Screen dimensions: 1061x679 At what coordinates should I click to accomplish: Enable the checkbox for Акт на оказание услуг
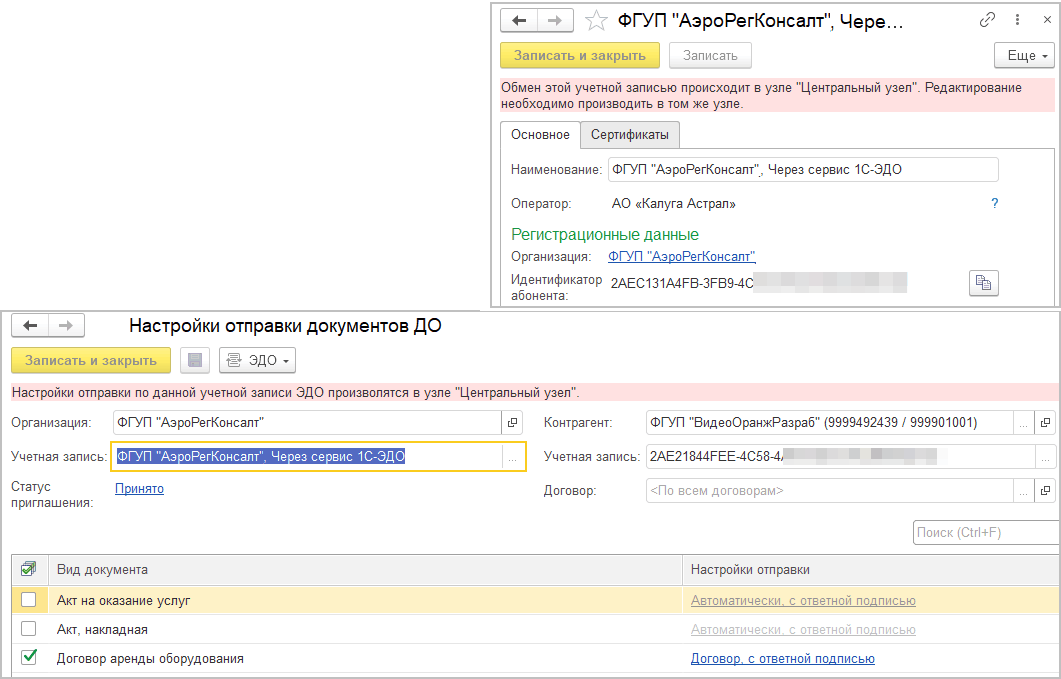(x=29, y=600)
